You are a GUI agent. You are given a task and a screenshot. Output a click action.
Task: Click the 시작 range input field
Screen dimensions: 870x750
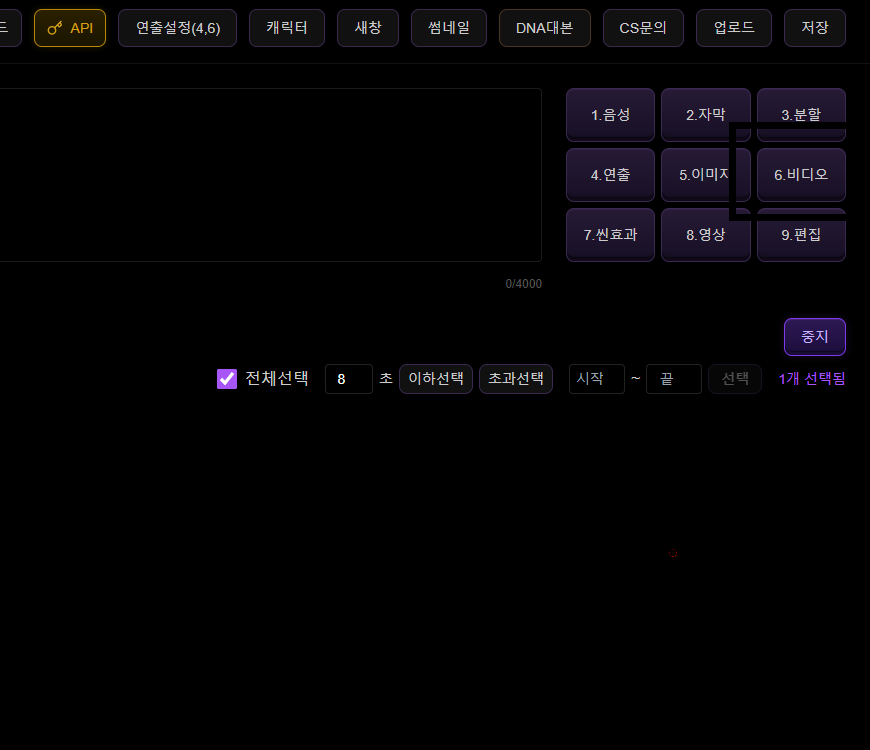[596, 379]
